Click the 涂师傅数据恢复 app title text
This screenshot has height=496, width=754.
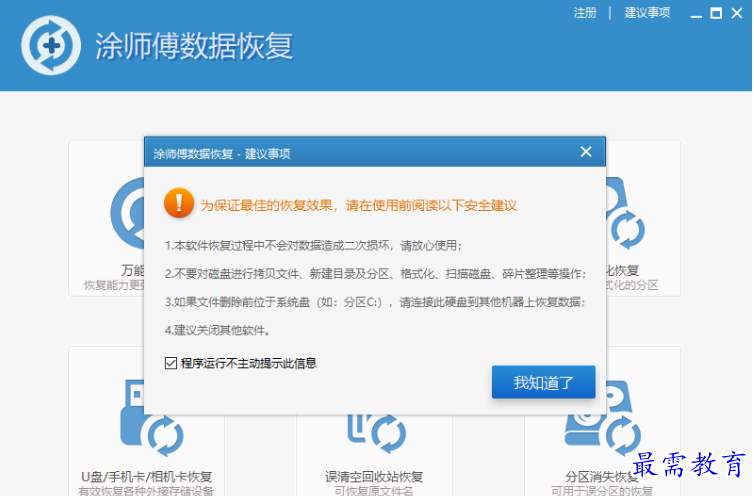[194, 46]
